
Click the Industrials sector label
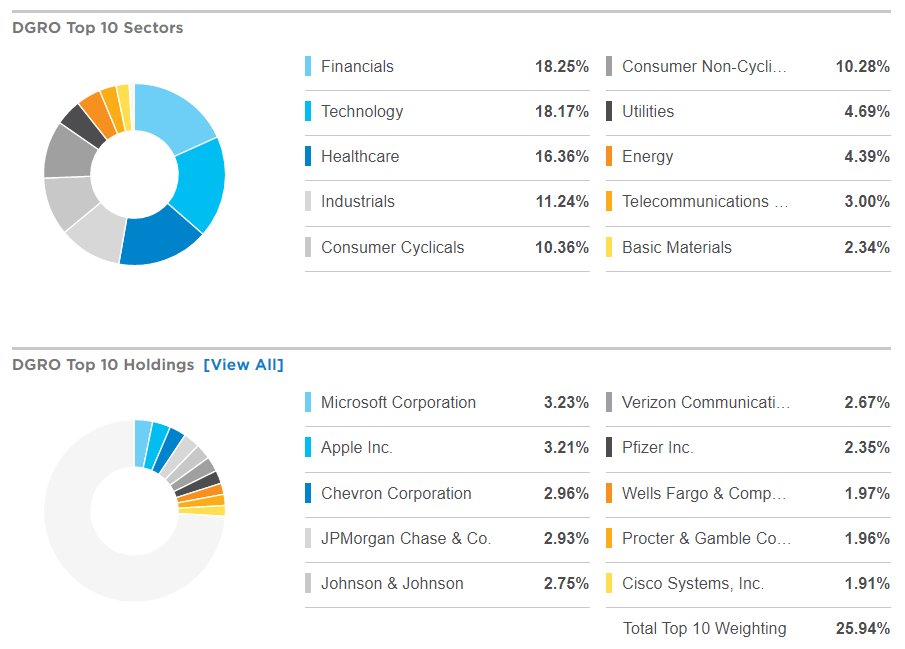(357, 202)
